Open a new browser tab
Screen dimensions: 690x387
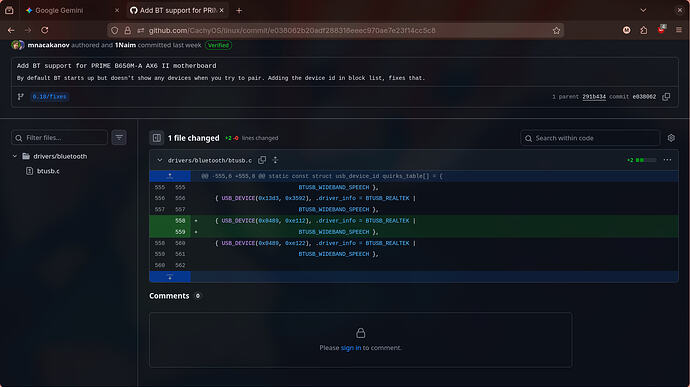point(239,11)
